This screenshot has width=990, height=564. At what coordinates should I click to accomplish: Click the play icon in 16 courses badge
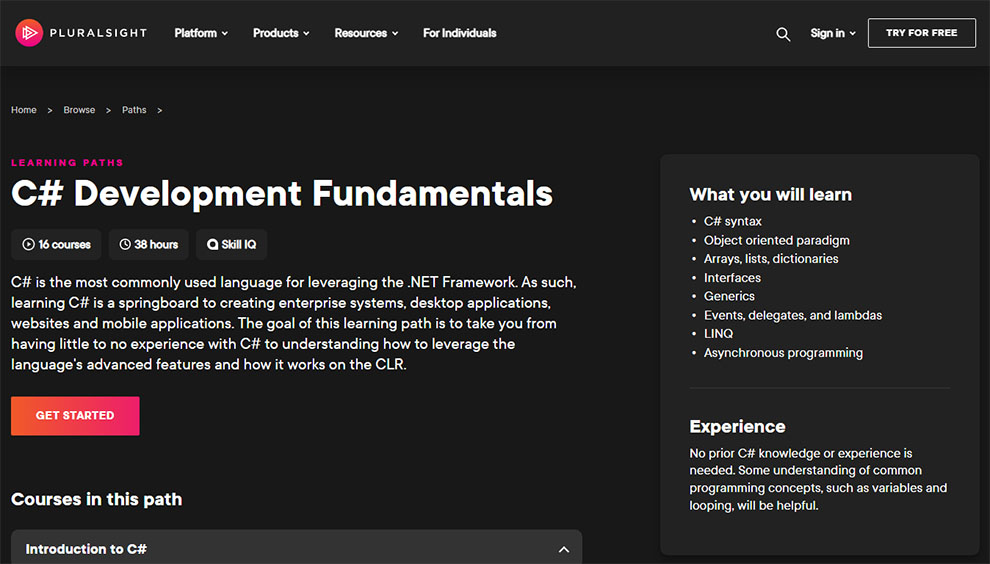(28, 244)
